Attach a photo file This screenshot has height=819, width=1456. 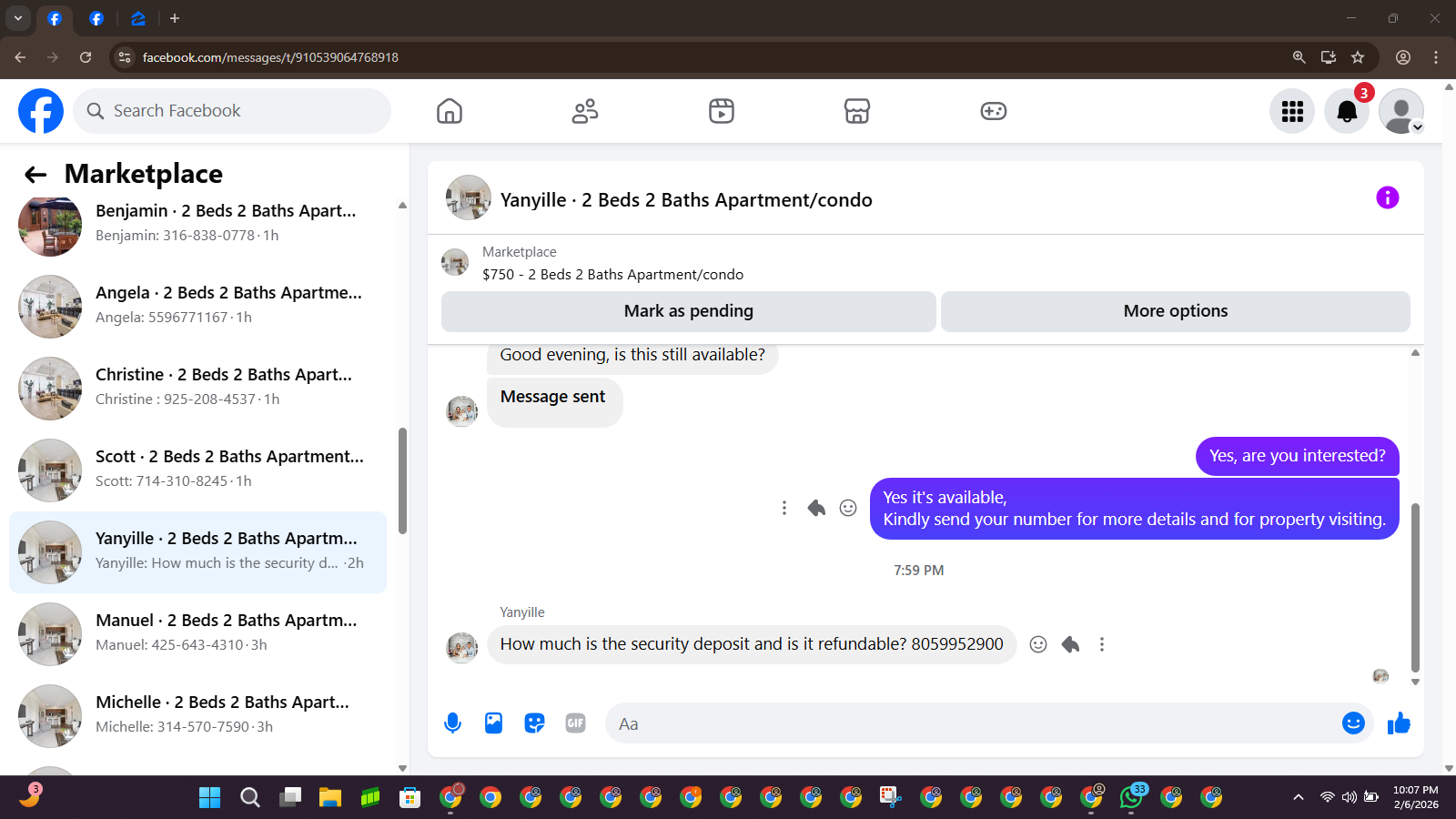[x=493, y=723]
